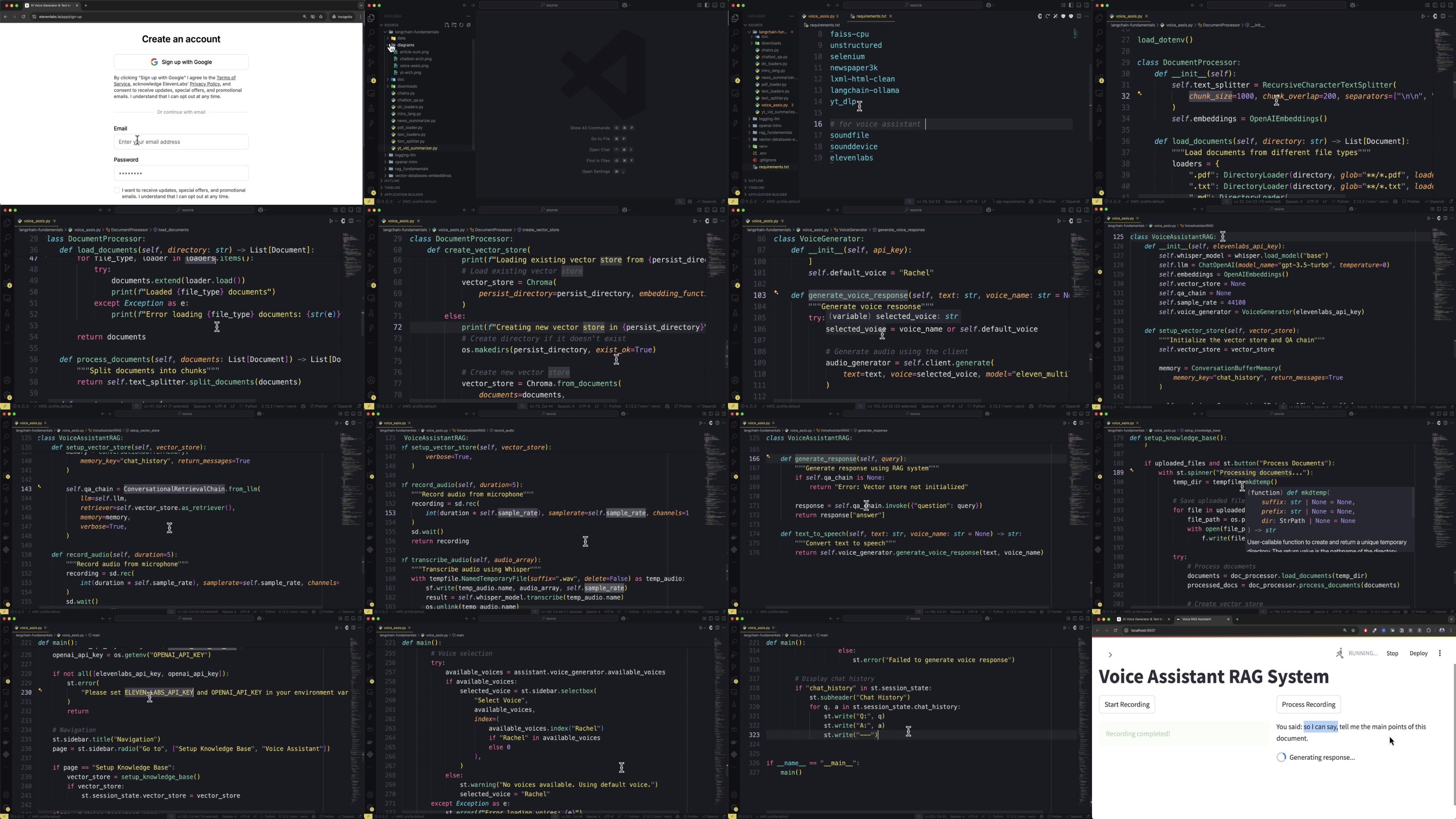Expand the Streamlit sidebar chevron

[x=1110, y=655]
